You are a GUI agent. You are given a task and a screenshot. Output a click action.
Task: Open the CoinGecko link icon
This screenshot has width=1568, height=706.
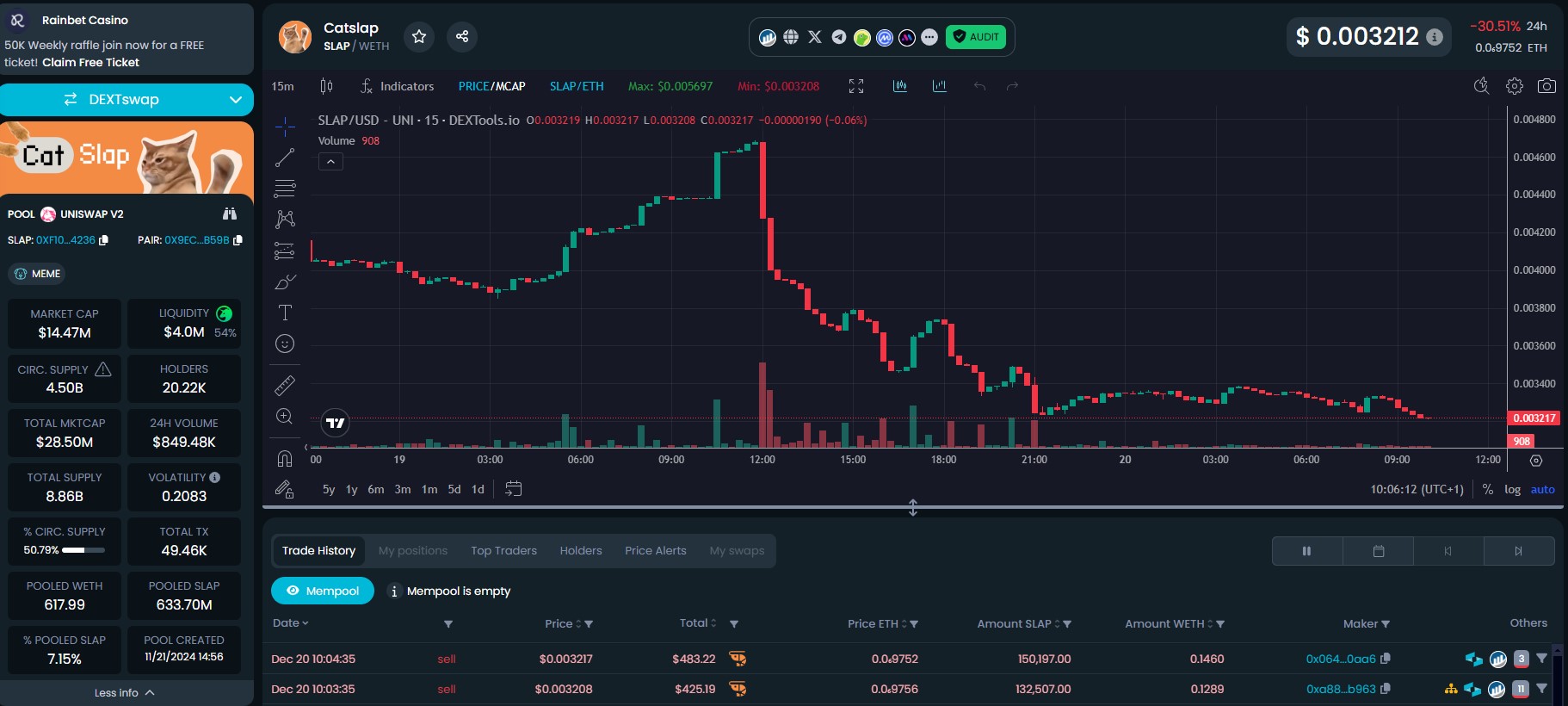click(x=861, y=37)
